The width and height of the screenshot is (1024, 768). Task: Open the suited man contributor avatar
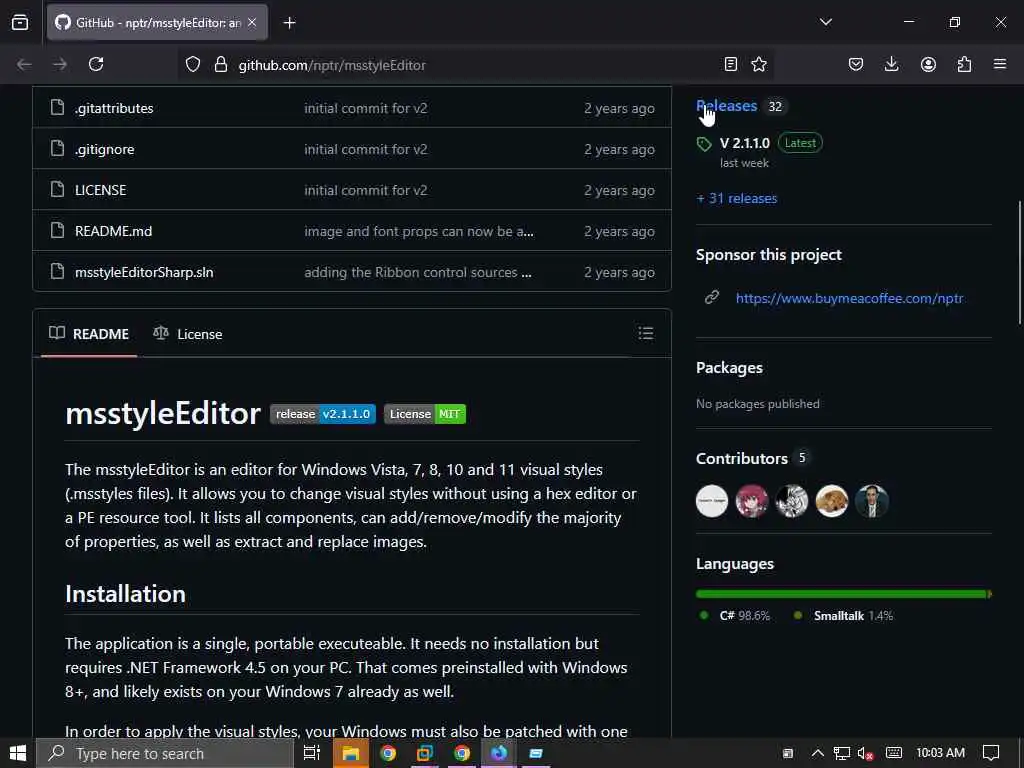tap(872, 502)
